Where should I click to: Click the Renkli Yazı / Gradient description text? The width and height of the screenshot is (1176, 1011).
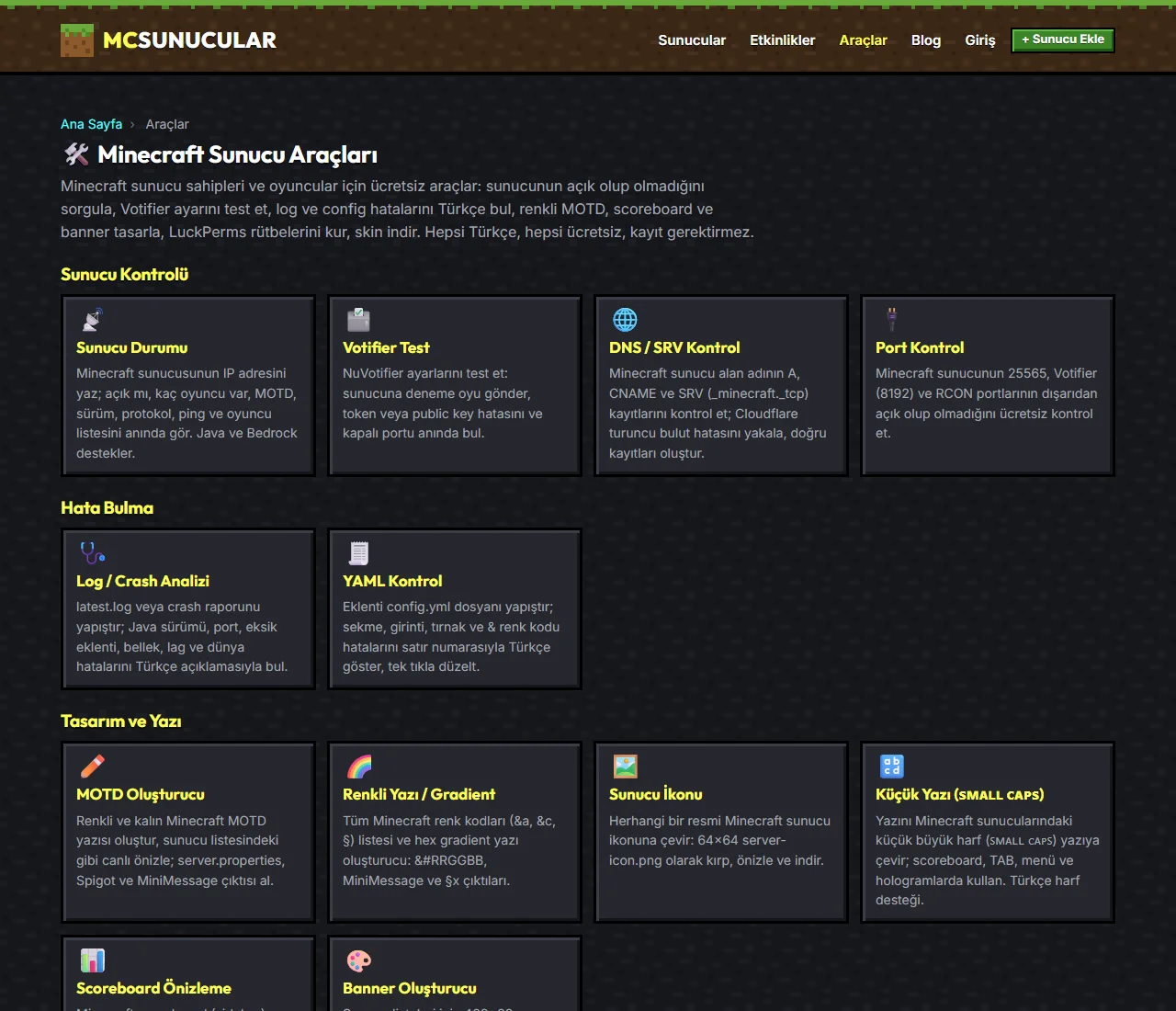tap(449, 851)
